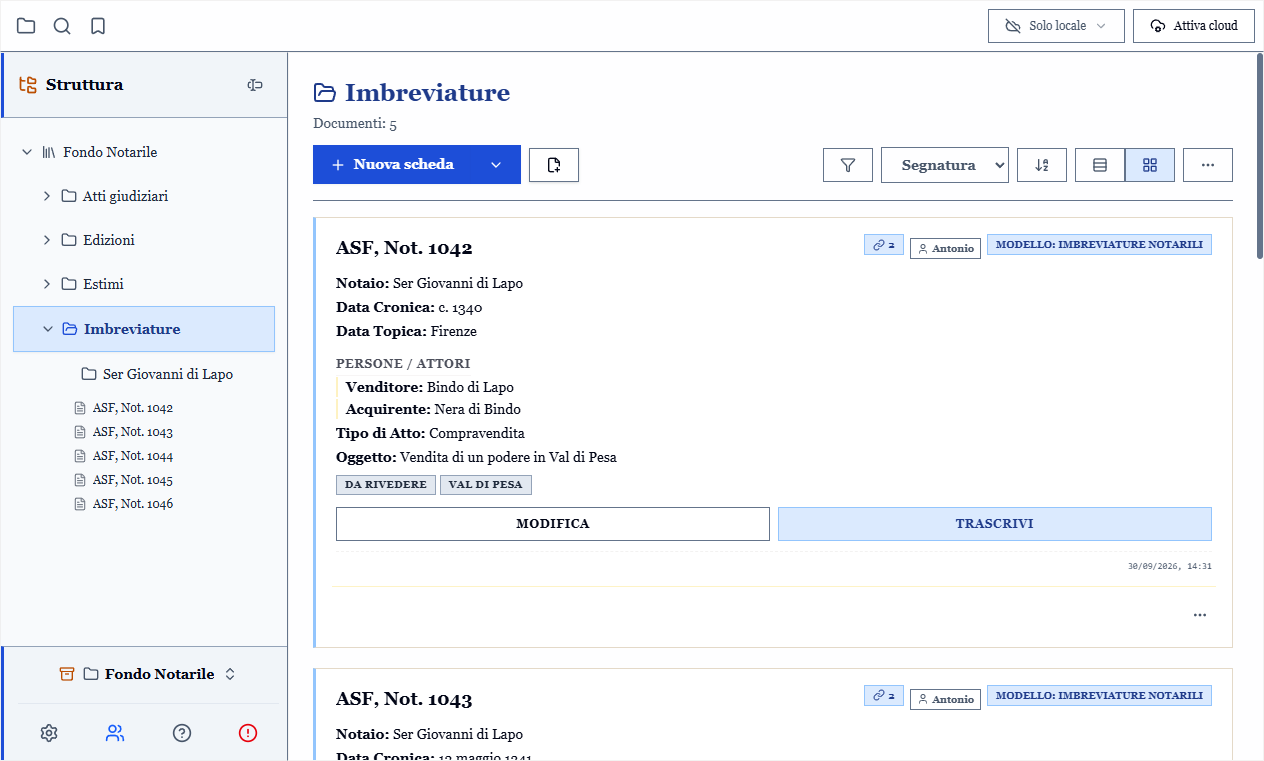This screenshot has height=761, width=1264.
Task: Toggle the sort direction icon
Action: pos(1042,165)
